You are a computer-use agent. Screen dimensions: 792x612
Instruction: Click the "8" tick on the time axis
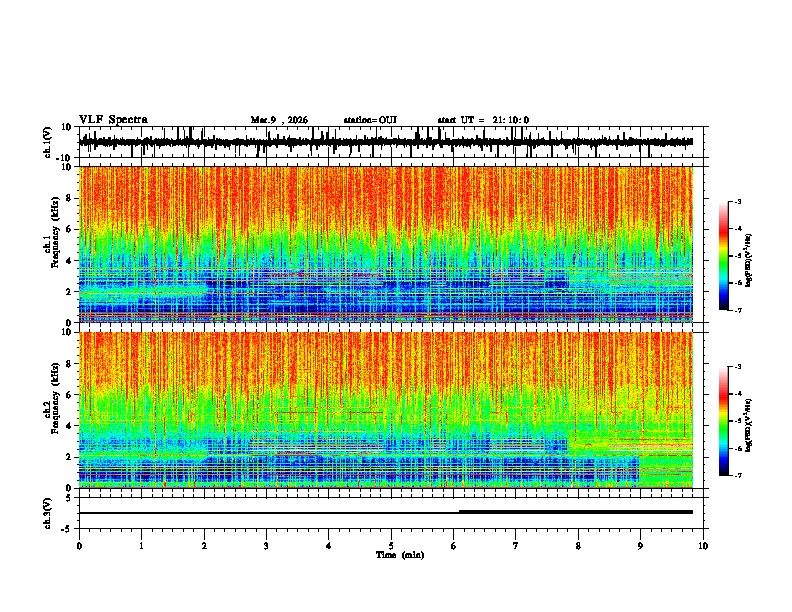tap(578, 546)
